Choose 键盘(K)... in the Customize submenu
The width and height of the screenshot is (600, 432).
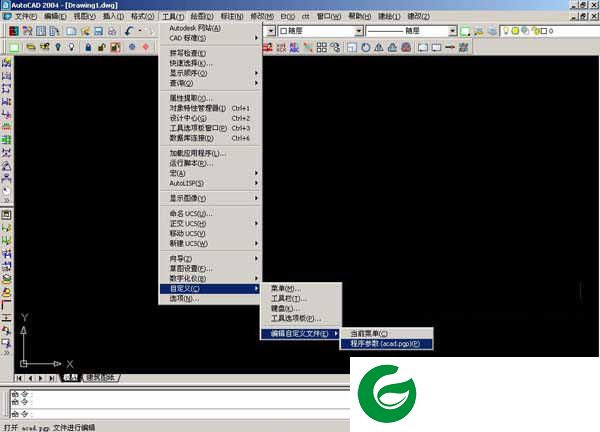click(301, 308)
